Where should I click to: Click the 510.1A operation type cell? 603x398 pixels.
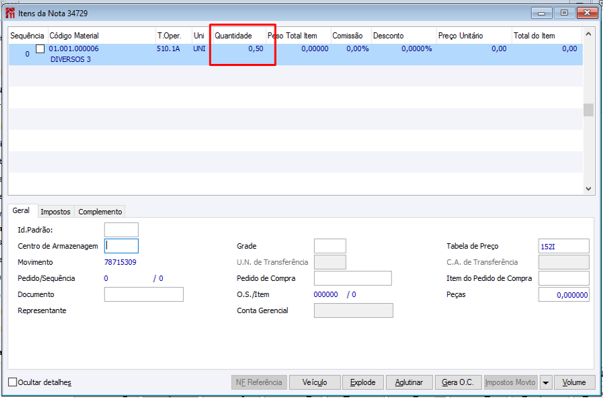coord(168,49)
